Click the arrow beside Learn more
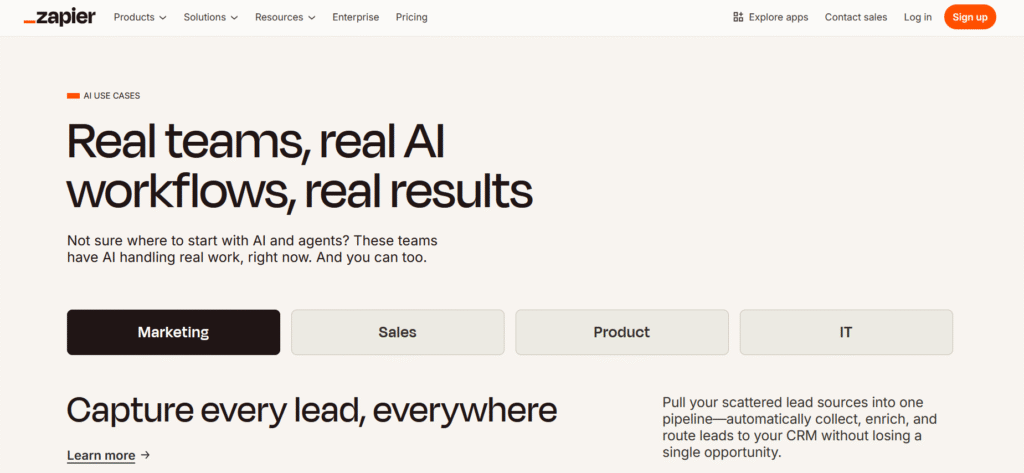 [x=146, y=455]
